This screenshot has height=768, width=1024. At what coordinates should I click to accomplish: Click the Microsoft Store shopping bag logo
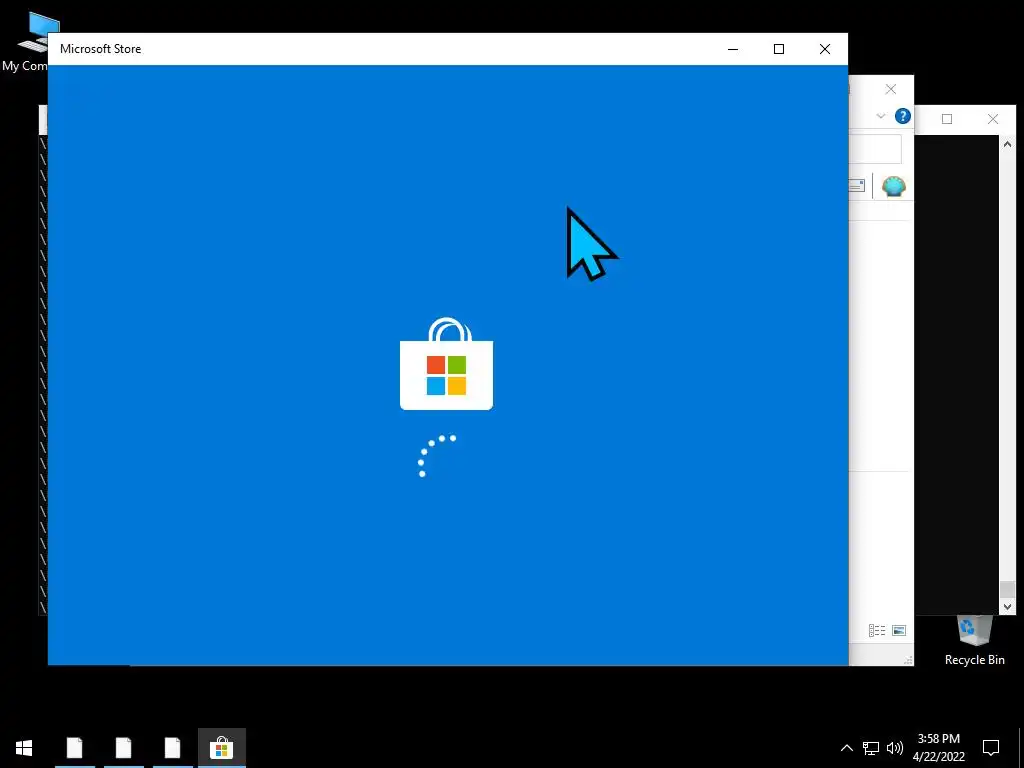447,364
